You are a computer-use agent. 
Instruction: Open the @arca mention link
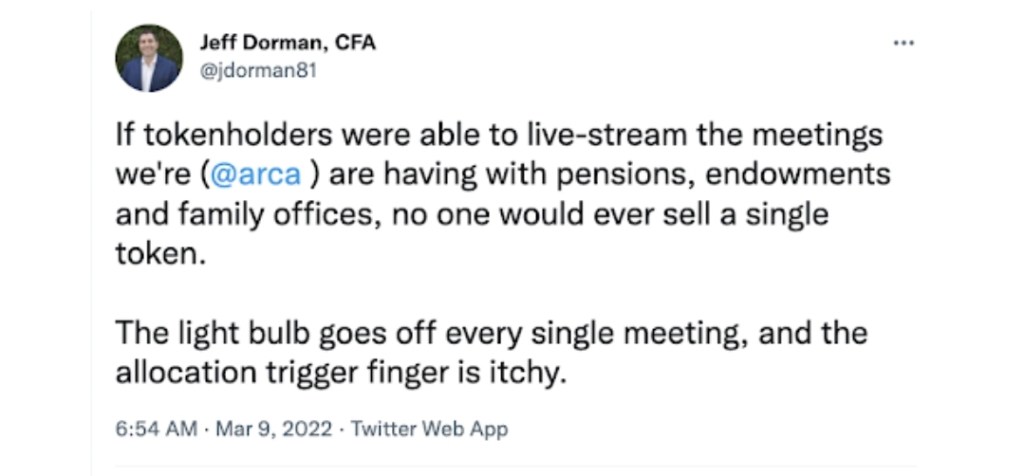pyautogui.click(x=257, y=174)
